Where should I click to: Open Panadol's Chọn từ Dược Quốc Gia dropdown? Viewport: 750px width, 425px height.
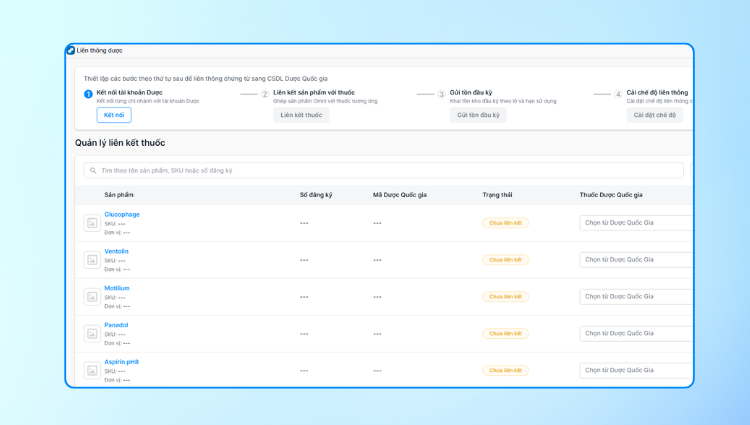click(636, 333)
